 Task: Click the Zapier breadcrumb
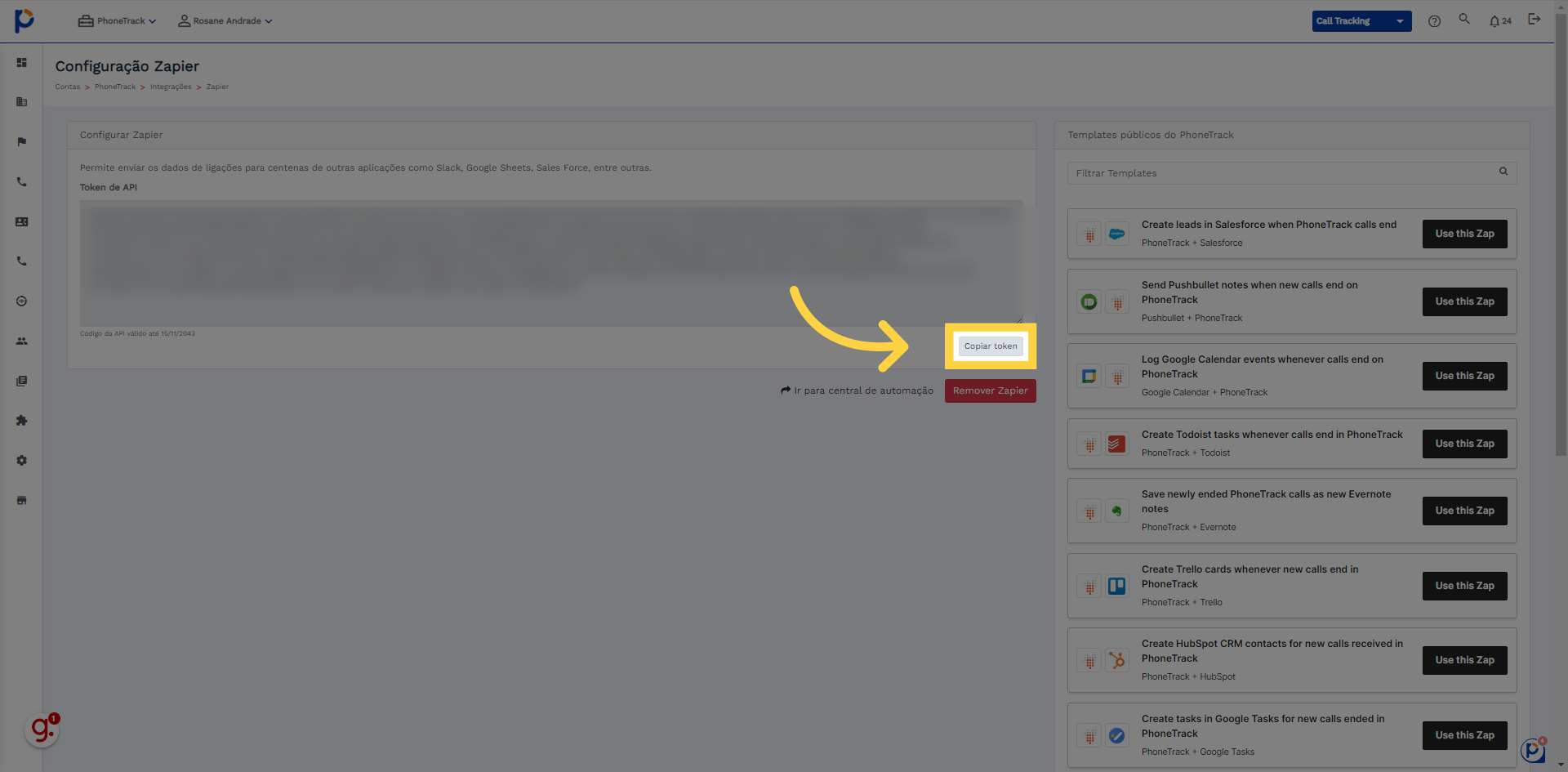[217, 87]
